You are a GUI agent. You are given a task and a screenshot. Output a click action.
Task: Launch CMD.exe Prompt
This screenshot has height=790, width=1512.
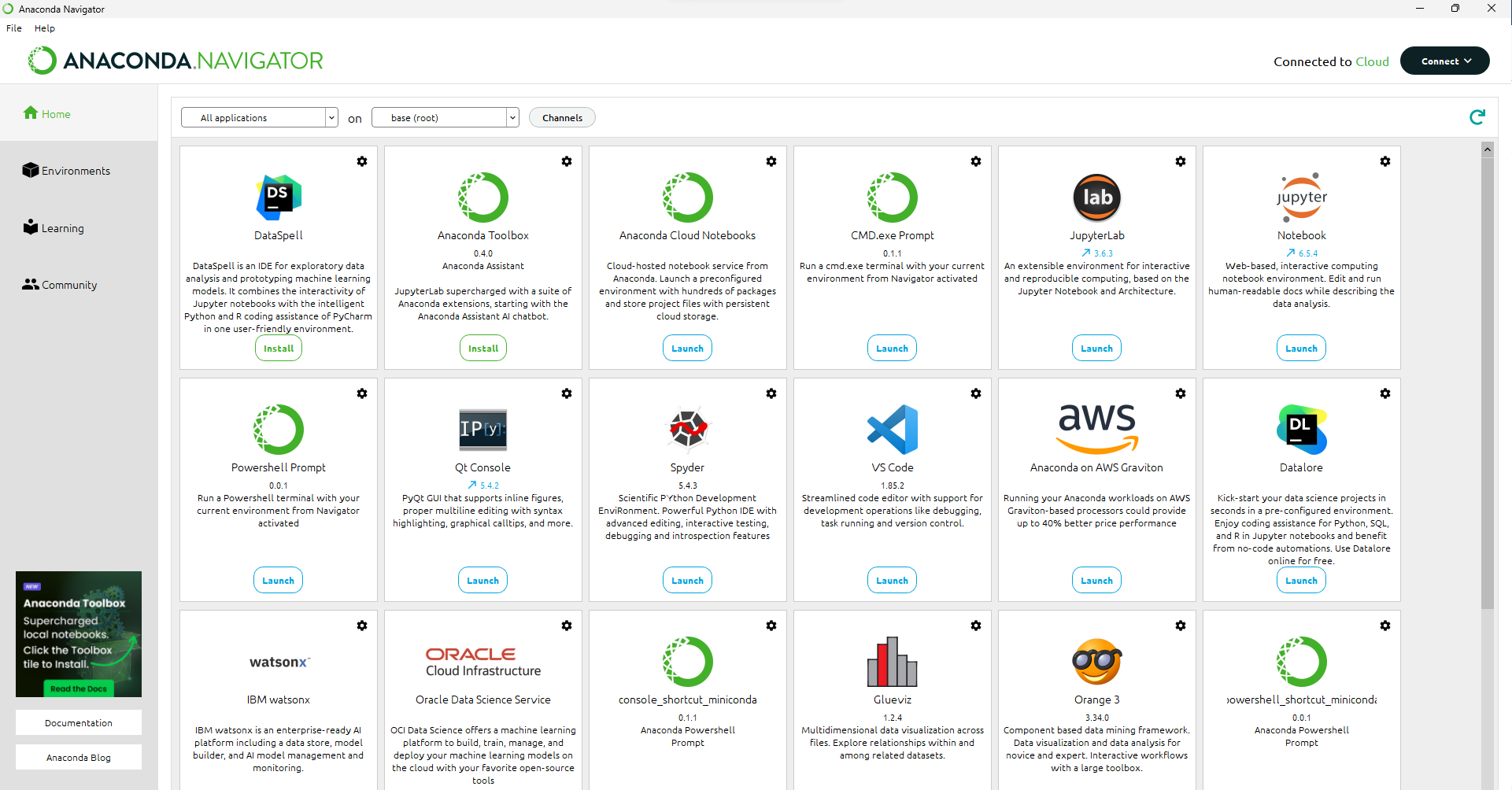(893, 349)
